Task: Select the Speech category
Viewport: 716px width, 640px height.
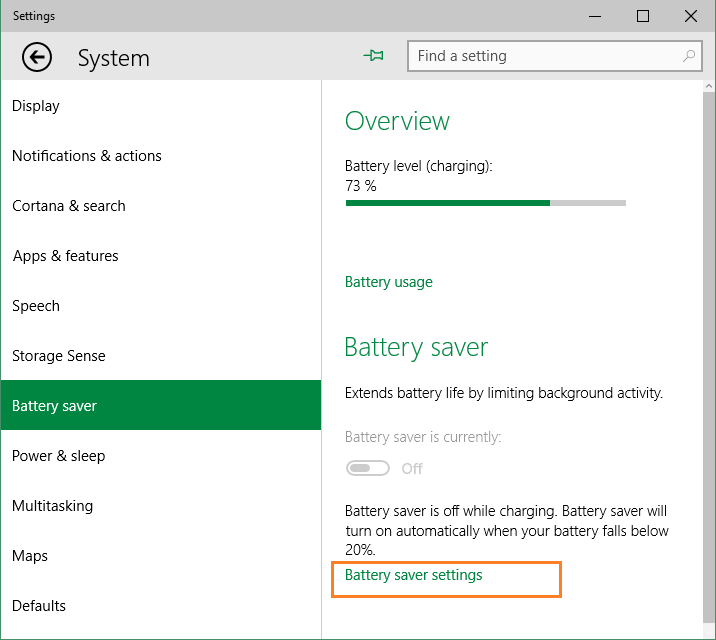Action: click(x=36, y=306)
